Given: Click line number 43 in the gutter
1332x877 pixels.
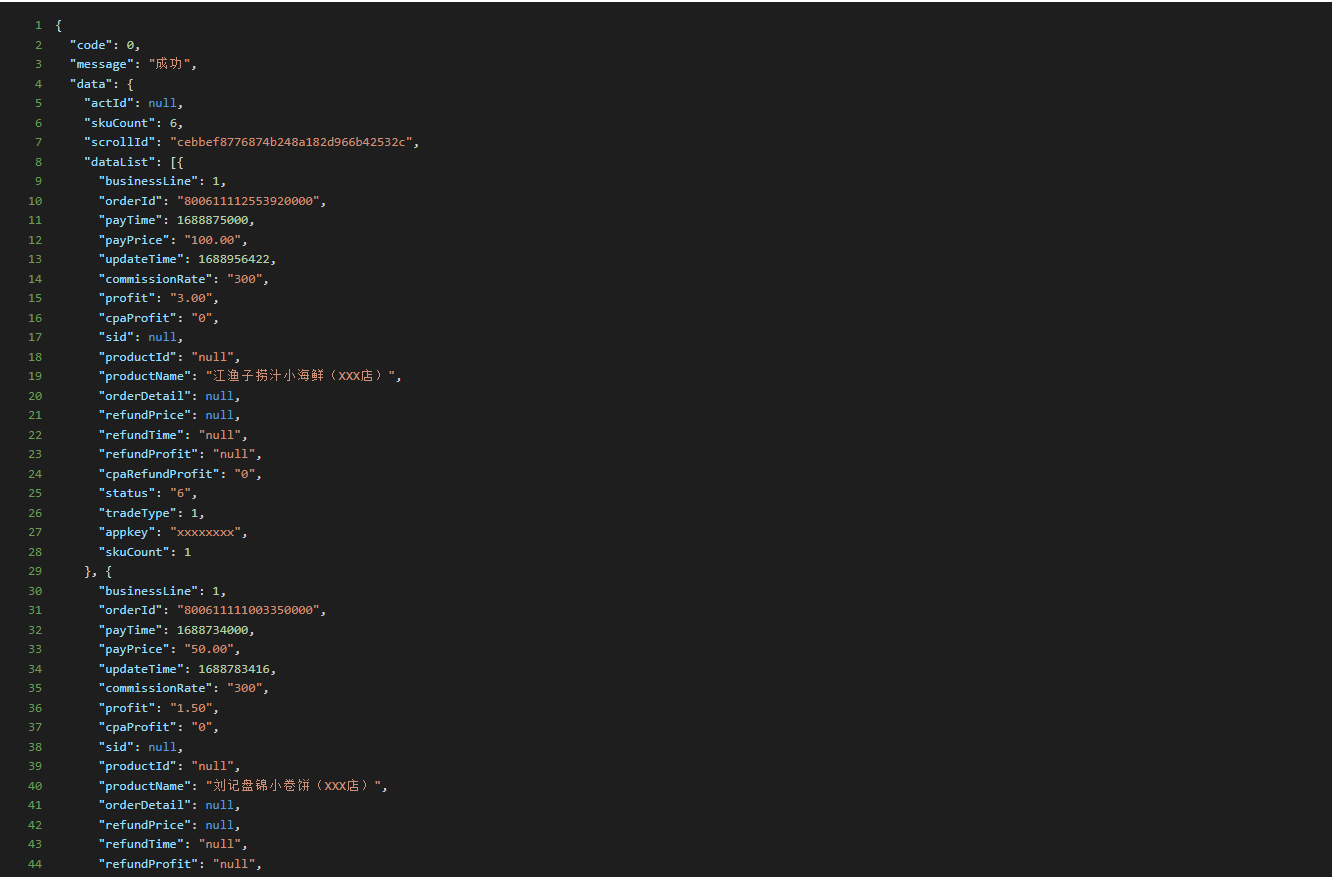Looking at the screenshot, I should click(35, 844).
